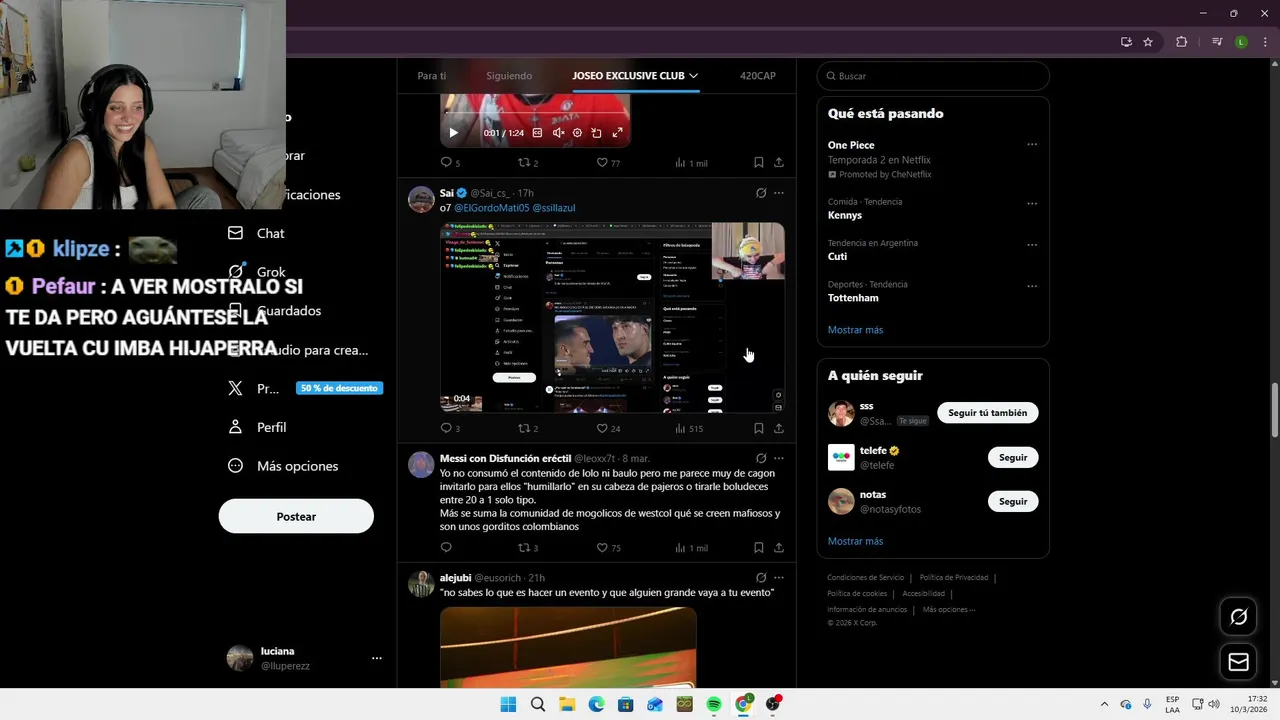Play the video in the top post

tap(453, 133)
